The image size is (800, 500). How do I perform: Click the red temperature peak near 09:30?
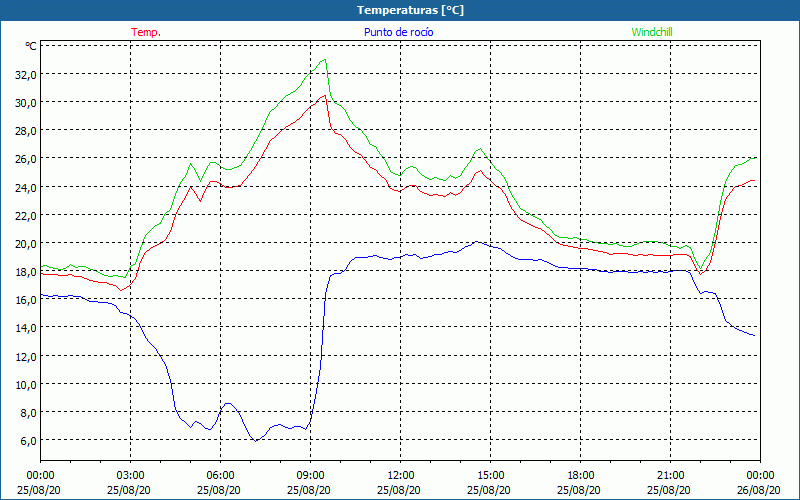[324, 95]
